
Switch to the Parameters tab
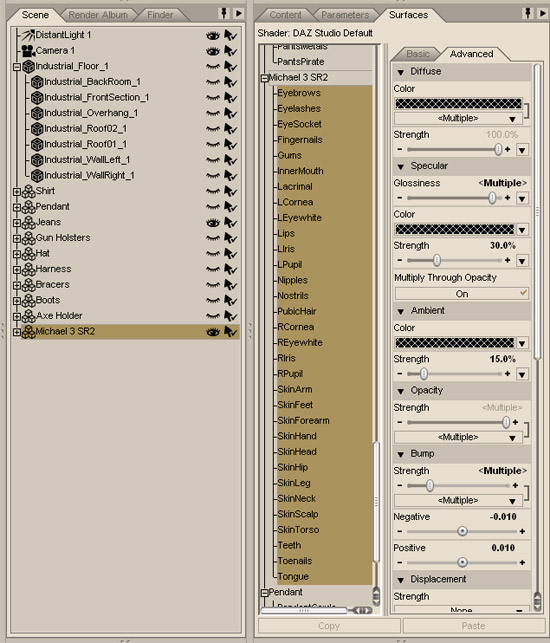click(x=345, y=15)
